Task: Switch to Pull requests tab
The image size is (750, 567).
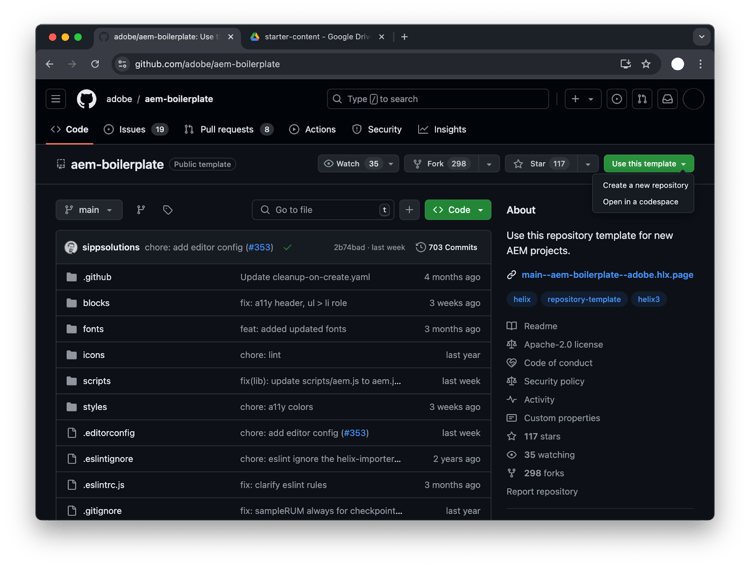Action: click(x=229, y=130)
